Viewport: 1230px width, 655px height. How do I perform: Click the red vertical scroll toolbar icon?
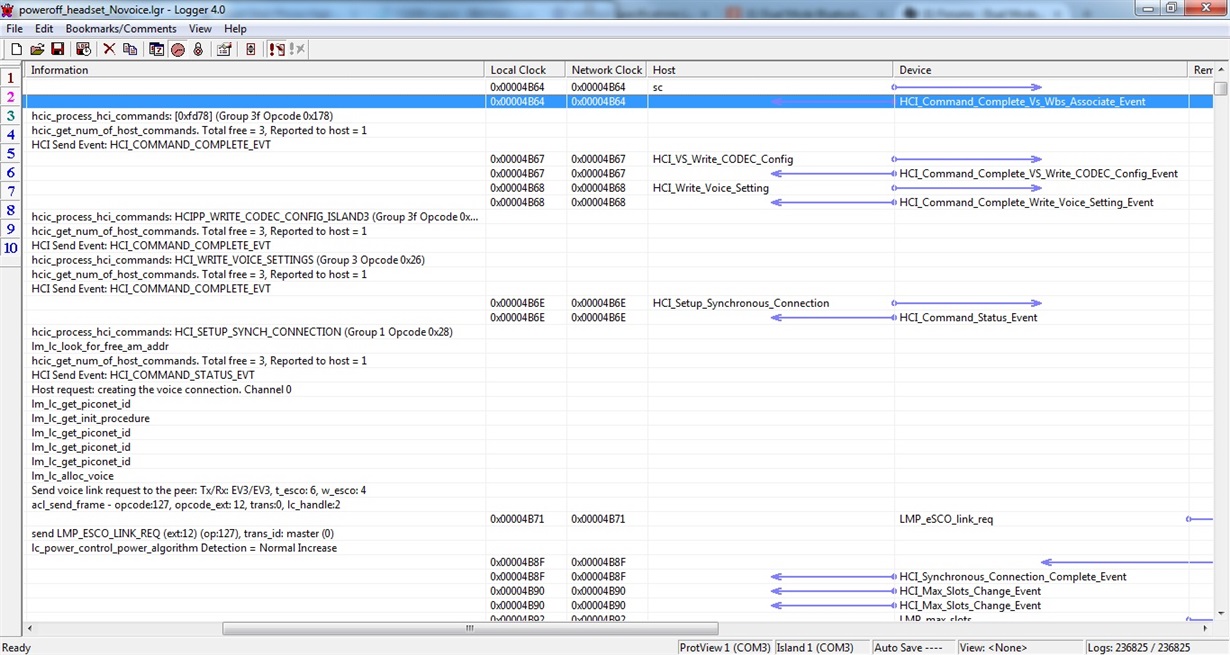click(x=250, y=49)
